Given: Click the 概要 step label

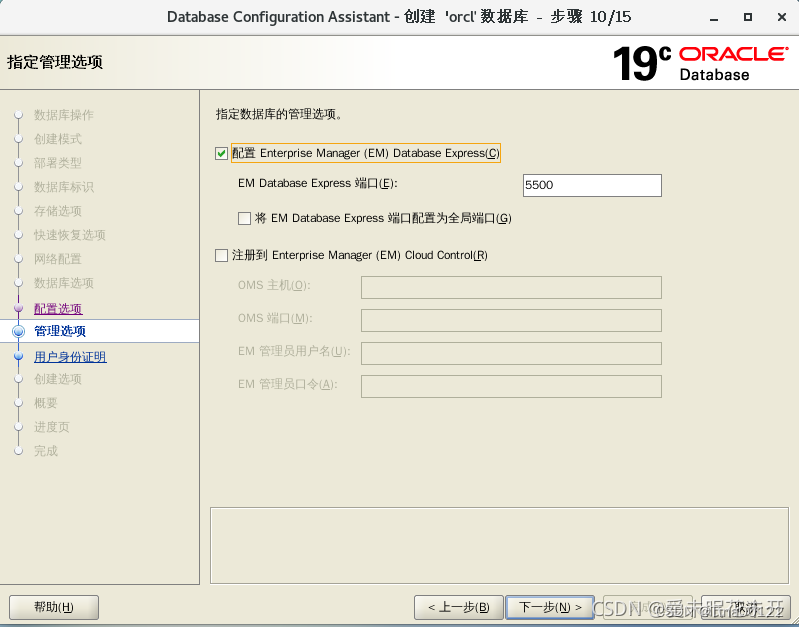Looking at the screenshot, I should point(46,403).
